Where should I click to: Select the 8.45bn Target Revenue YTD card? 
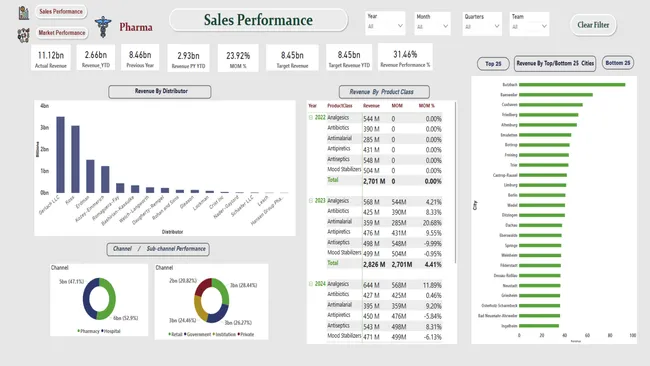coord(349,58)
